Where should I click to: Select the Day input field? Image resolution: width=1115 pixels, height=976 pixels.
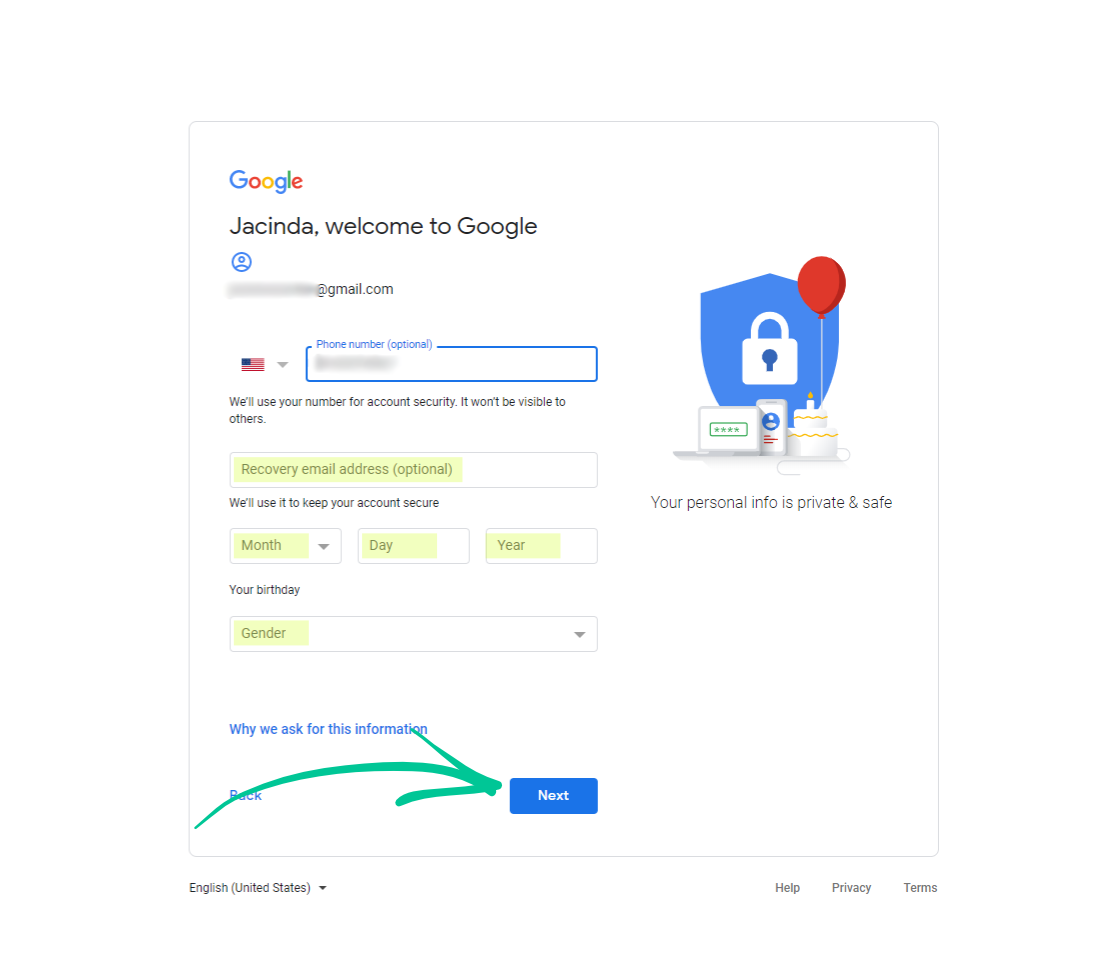pyautogui.click(x=413, y=546)
